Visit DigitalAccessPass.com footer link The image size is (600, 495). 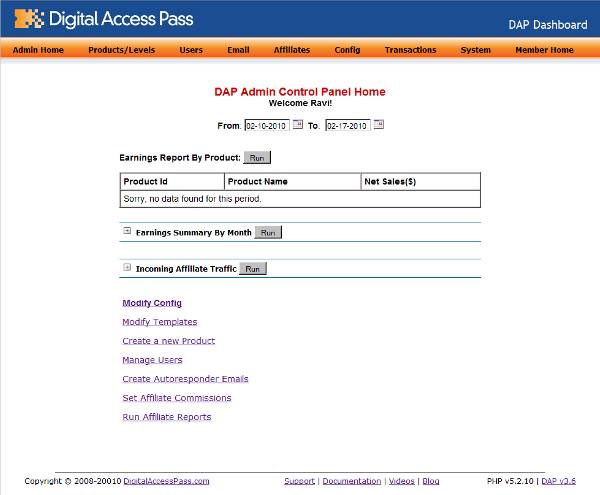(166, 481)
